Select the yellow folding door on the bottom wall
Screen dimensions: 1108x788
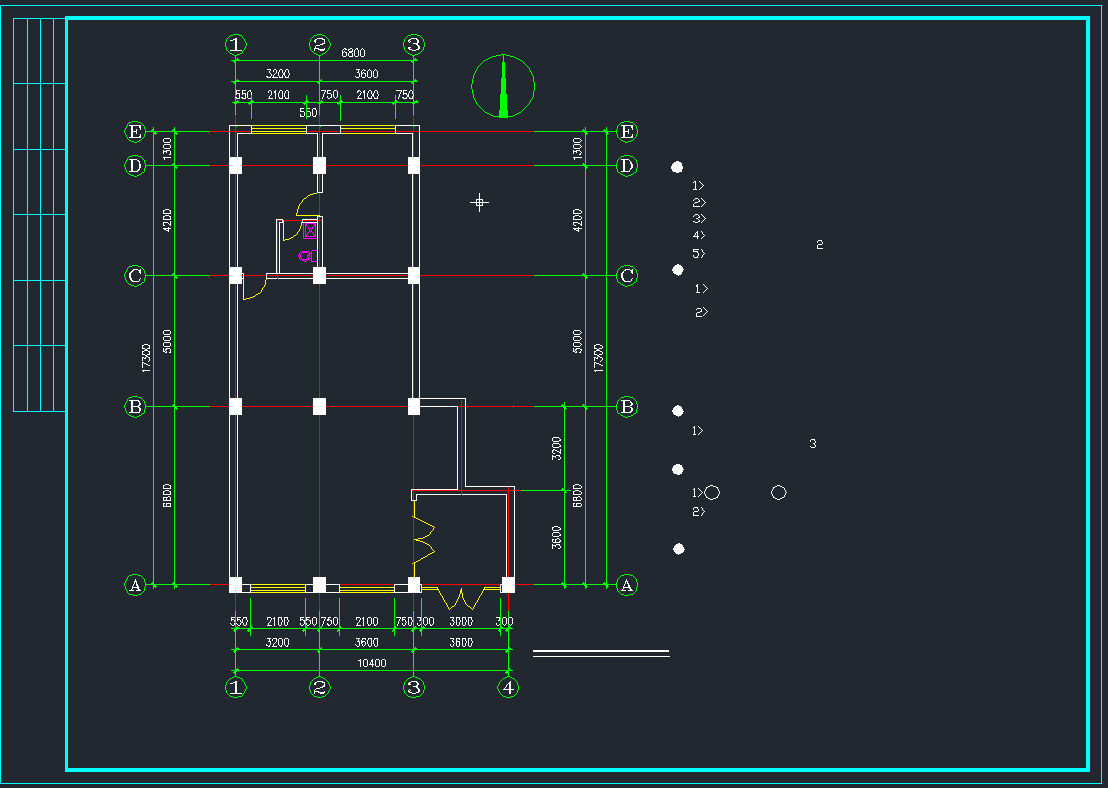tap(461, 599)
